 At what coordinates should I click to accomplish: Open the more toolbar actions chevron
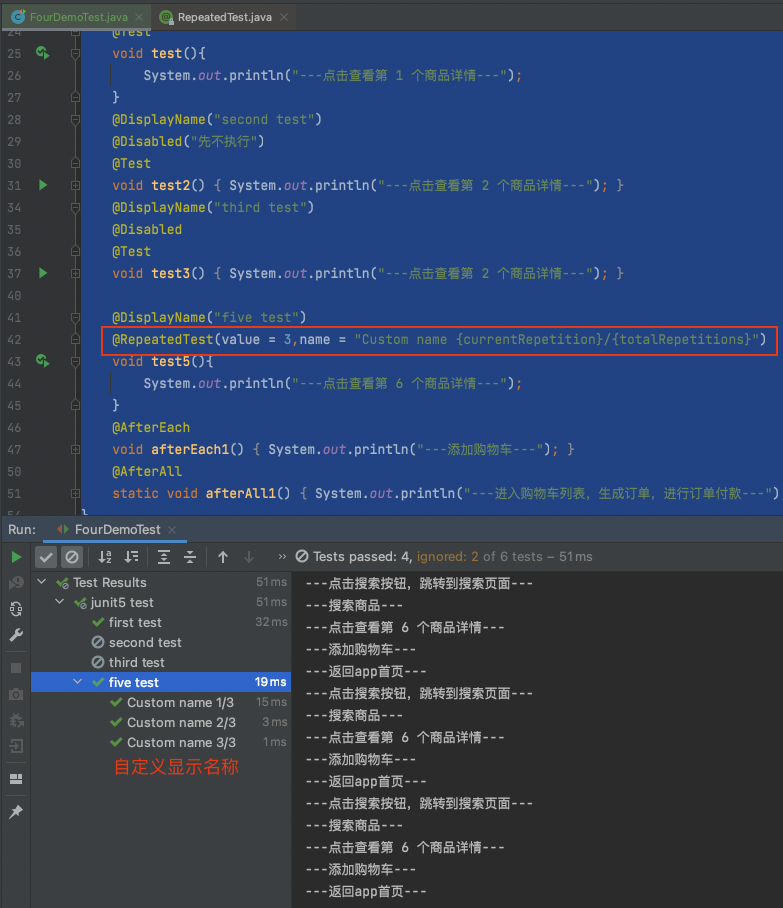coord(282,556)
